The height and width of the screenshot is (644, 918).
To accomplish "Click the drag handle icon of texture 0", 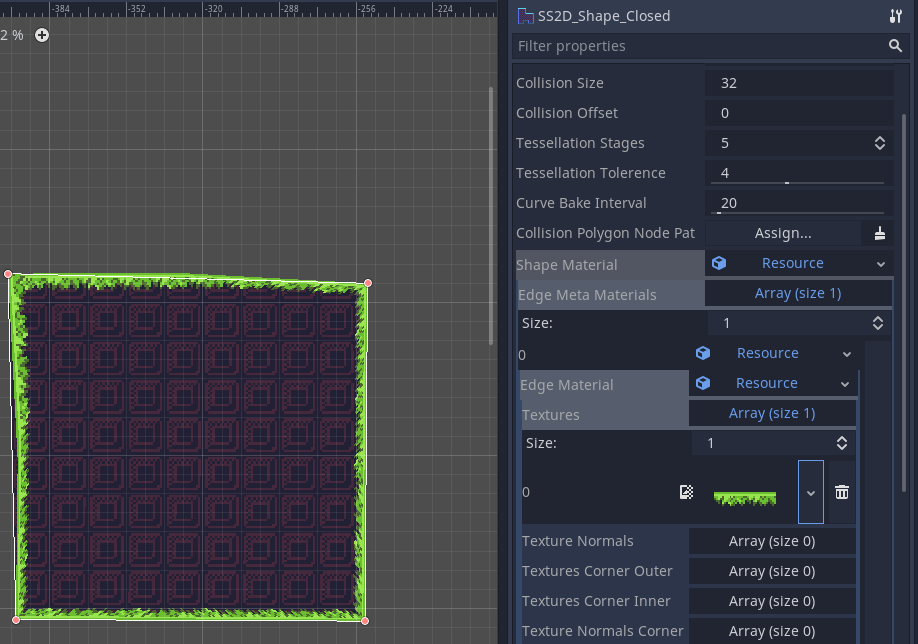I will click(x=686, y=492).
